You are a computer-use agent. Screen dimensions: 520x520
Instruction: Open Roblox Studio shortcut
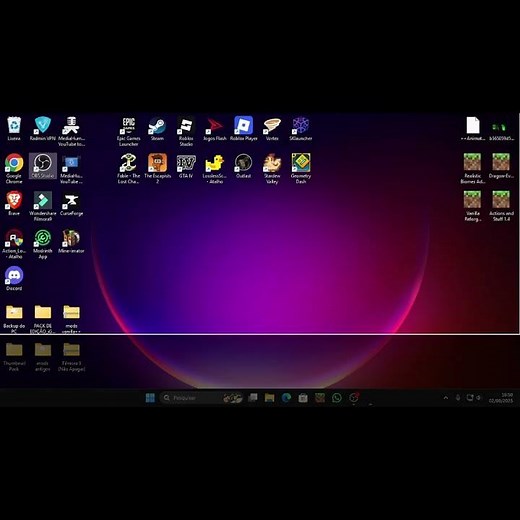(x=186, y=131)
